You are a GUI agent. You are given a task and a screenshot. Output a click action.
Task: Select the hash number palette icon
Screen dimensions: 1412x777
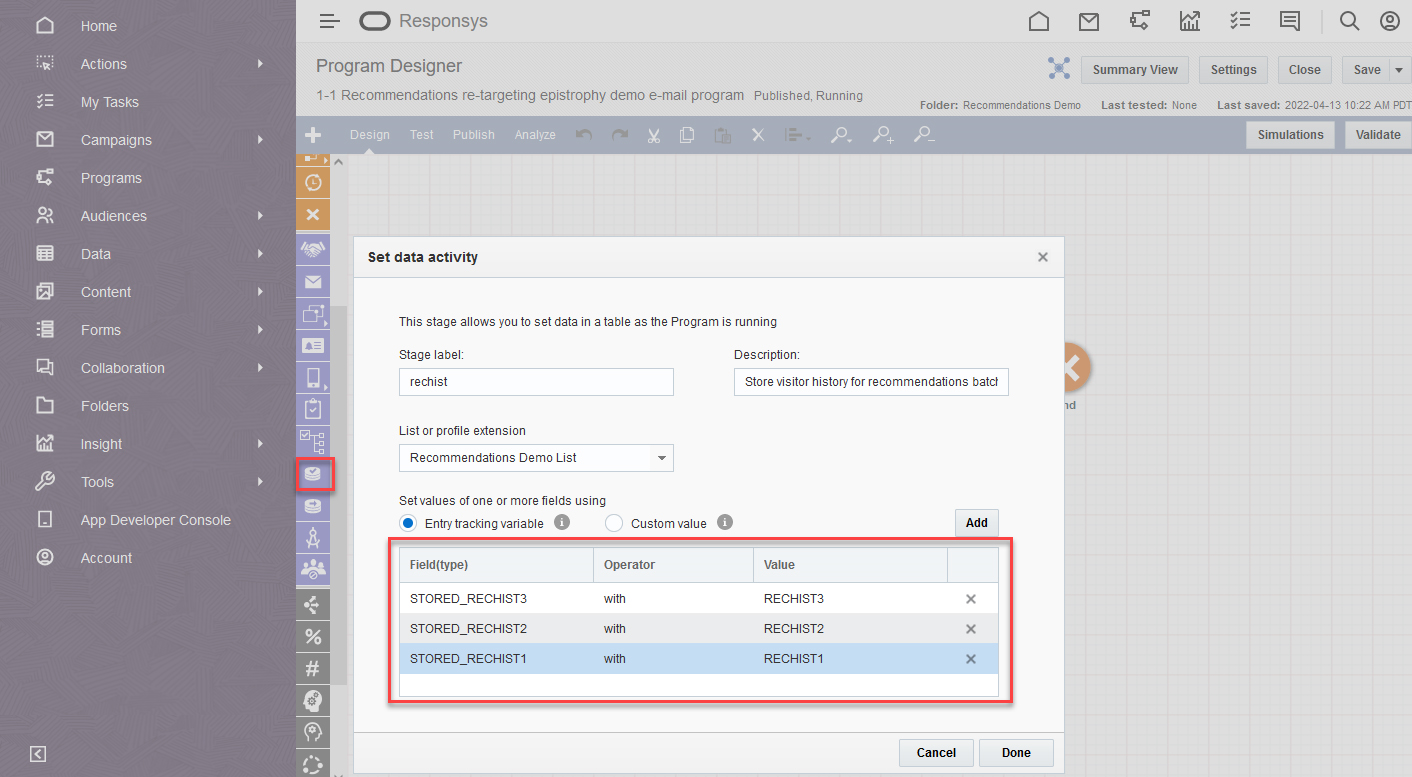[x=313, y=669]
